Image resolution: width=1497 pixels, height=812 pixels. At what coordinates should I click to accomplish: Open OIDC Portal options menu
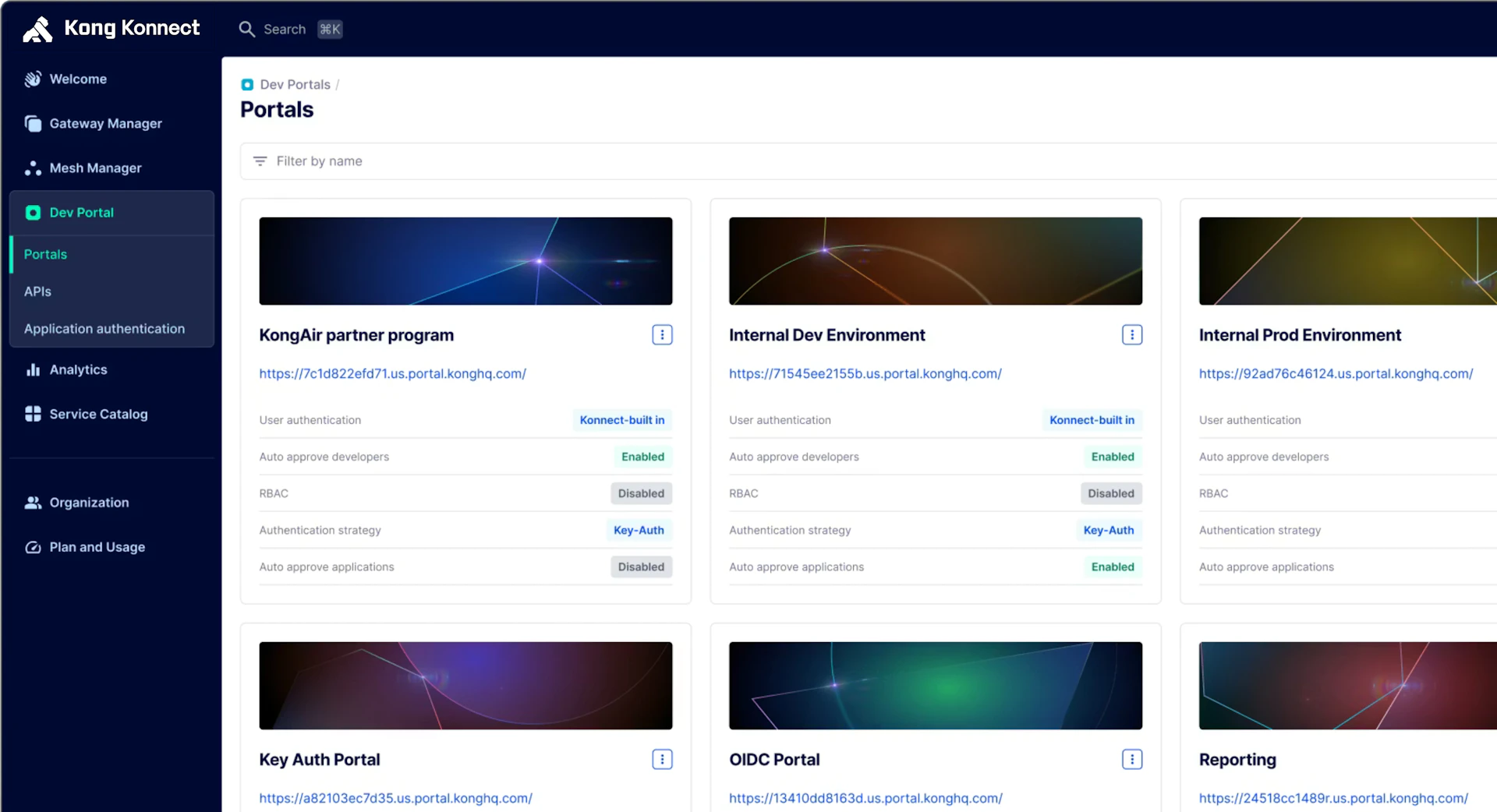tap(1132, 759)
